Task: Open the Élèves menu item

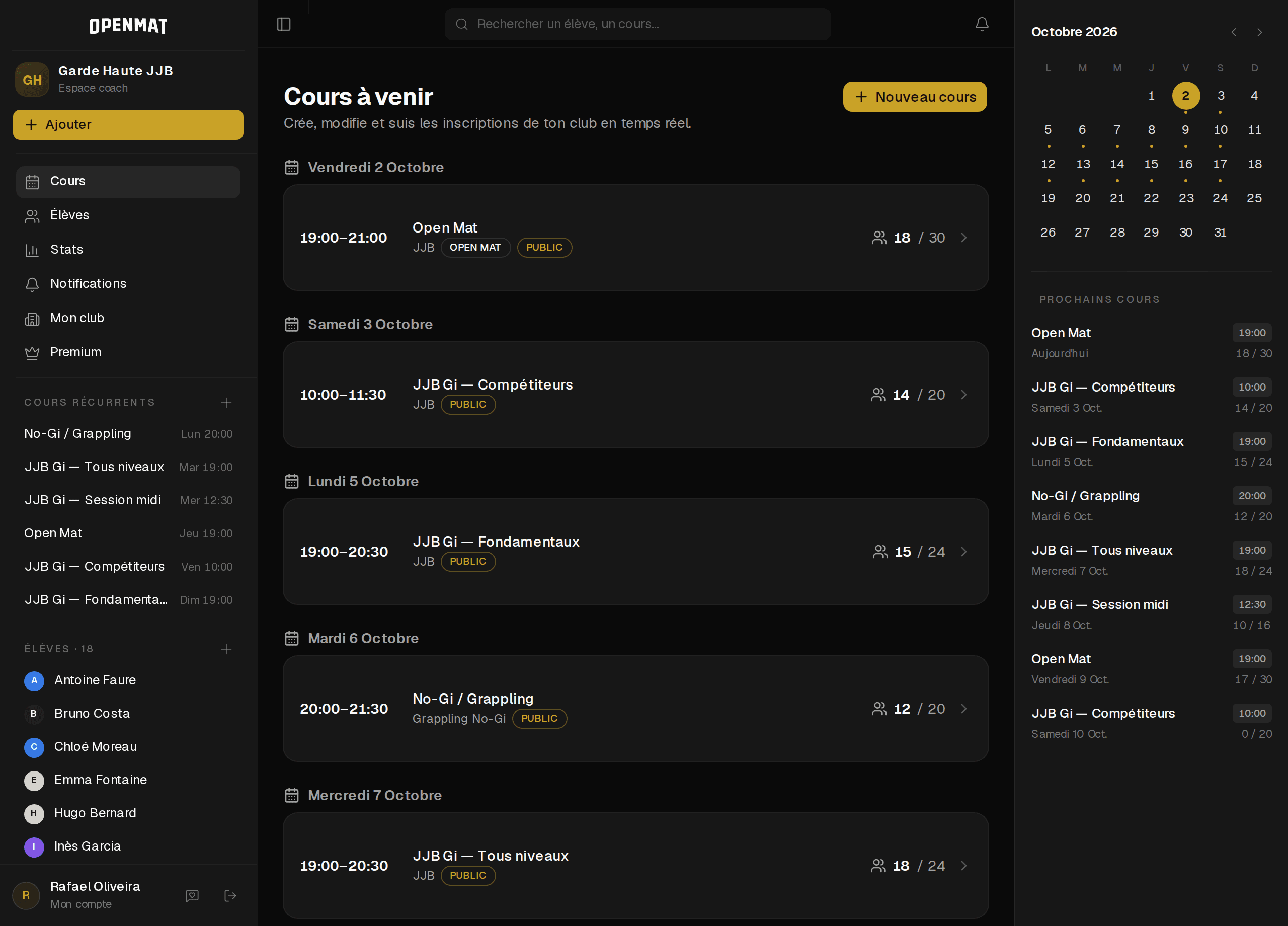Action: coord(128,216)
